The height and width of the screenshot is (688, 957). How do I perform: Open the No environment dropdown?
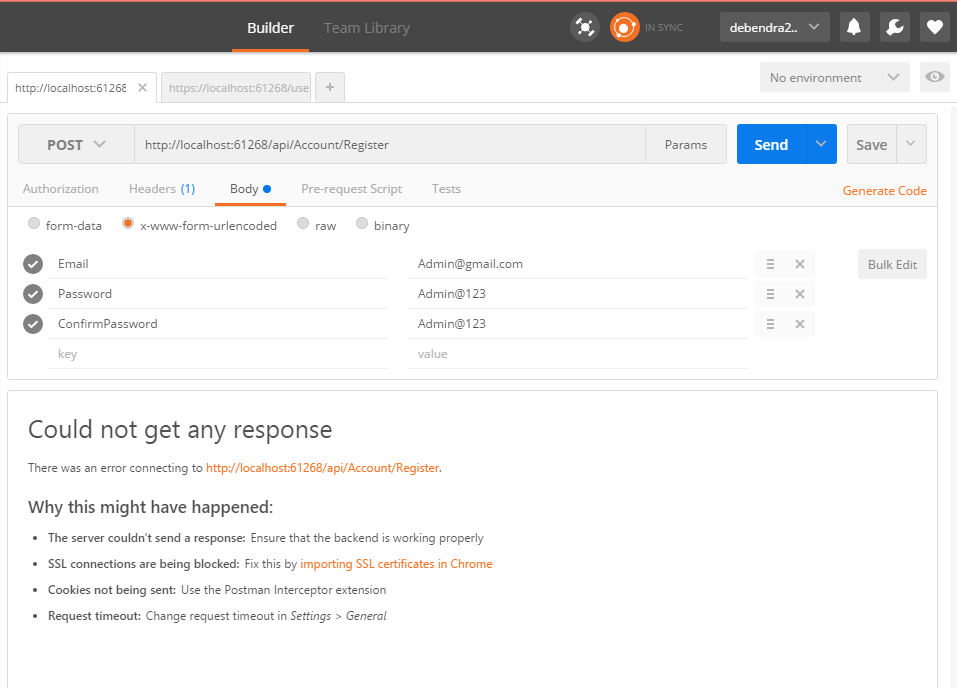tap(834, 77)
